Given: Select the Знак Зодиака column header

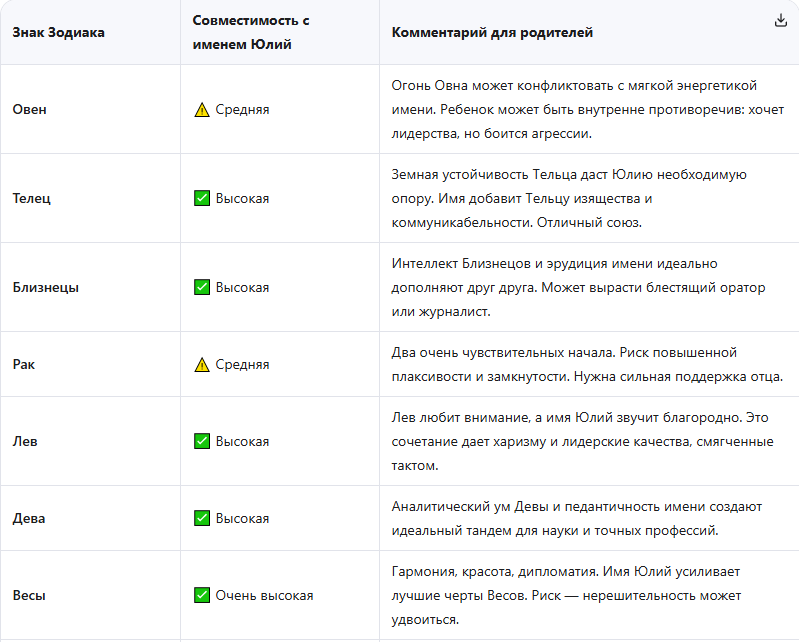Looking at the screenshot, I should [x=59, y=33].
